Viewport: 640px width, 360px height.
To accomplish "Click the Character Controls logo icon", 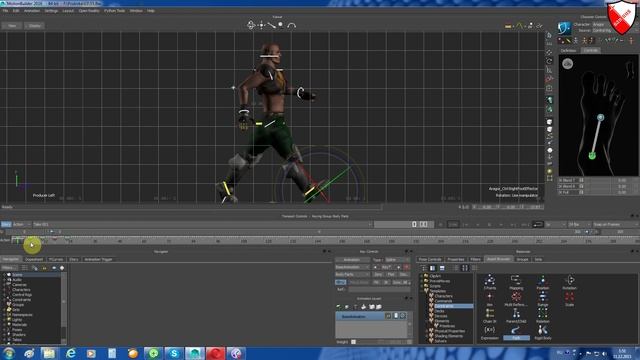I will (564, 28).
